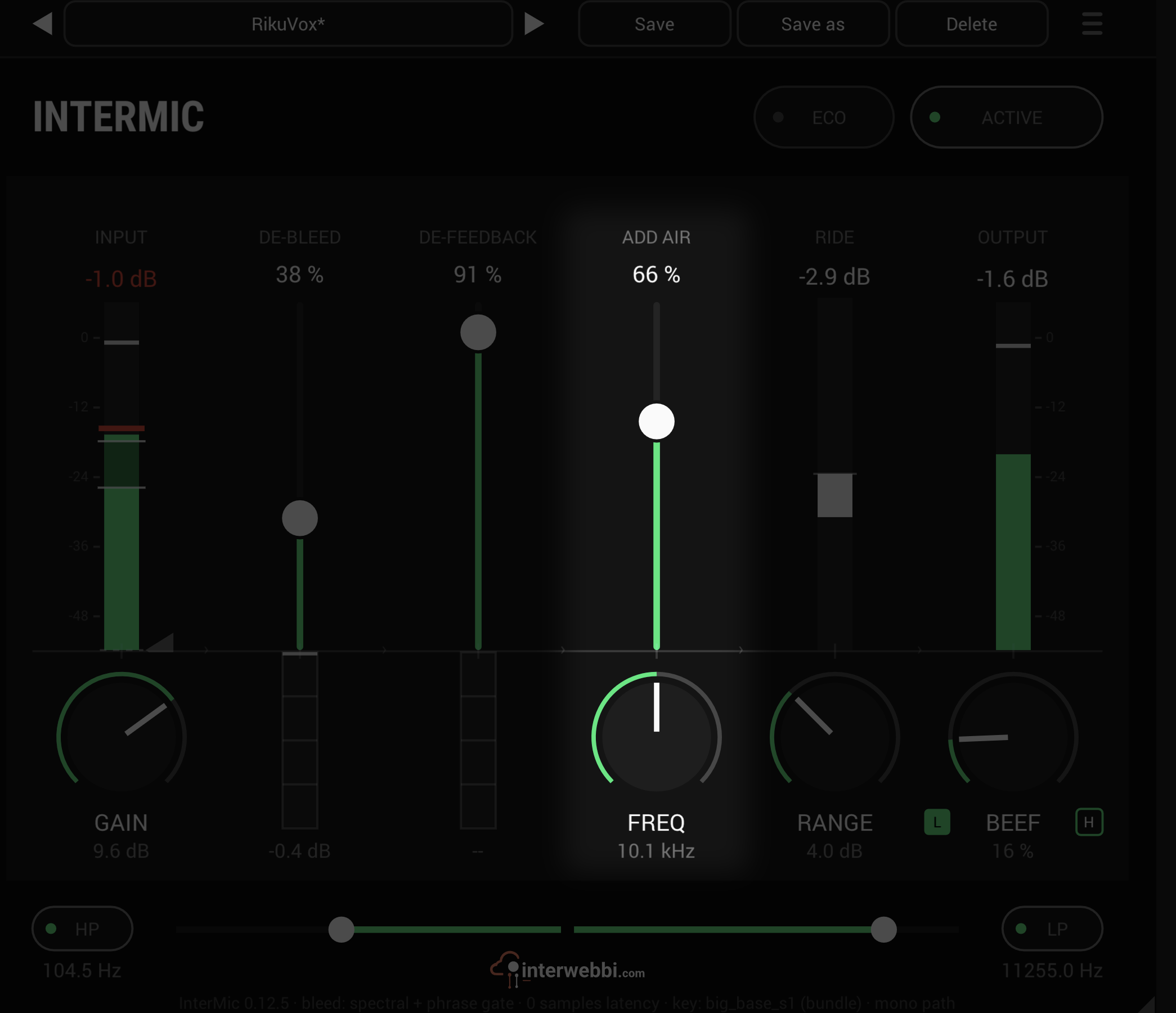Click the high-pass frequency slider handle
Image resolution: width=1176 pixels, height=1013 pixels.
pyautogui.click(x=341, y=930)
